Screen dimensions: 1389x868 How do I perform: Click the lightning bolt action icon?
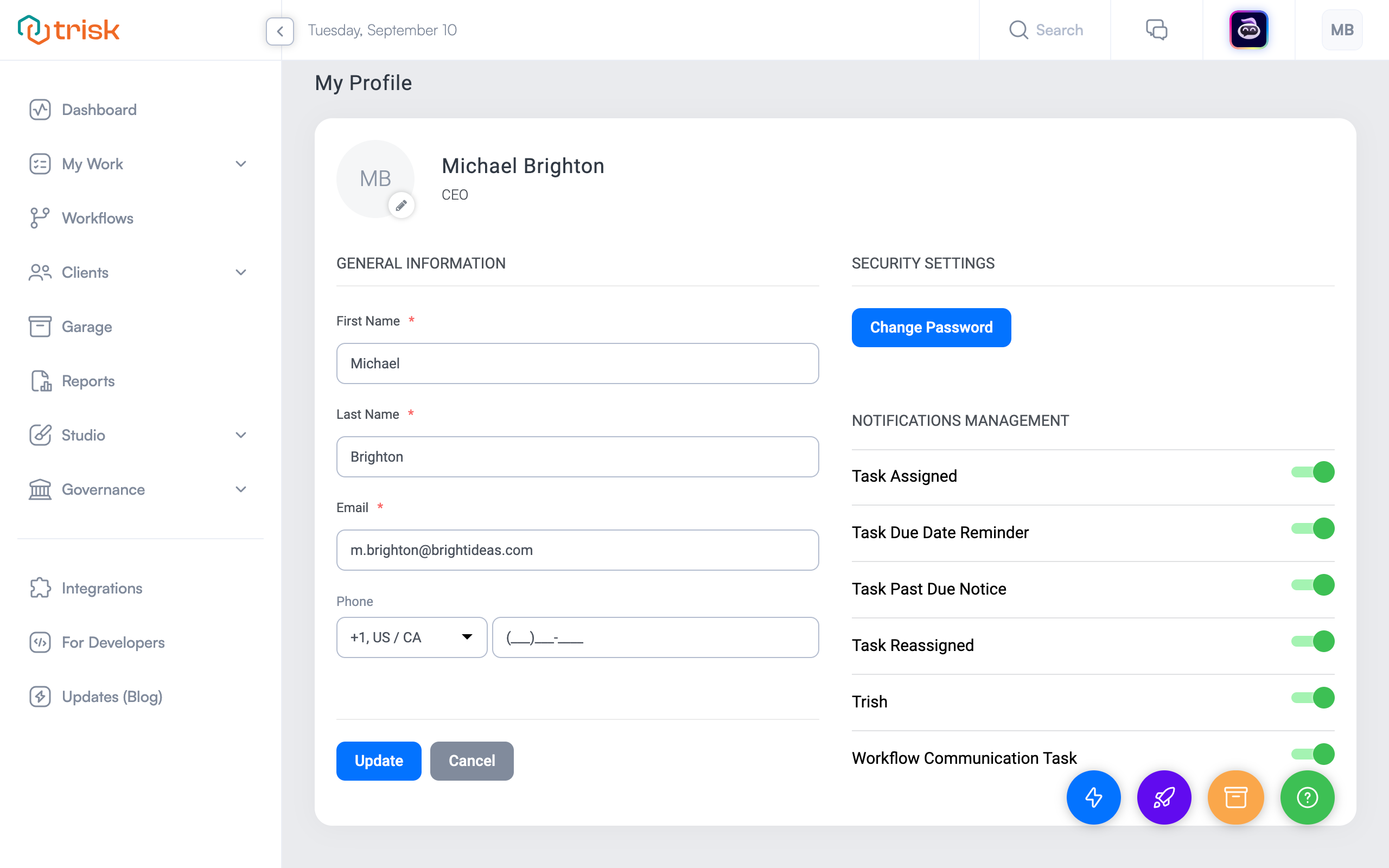point(1093,796)
